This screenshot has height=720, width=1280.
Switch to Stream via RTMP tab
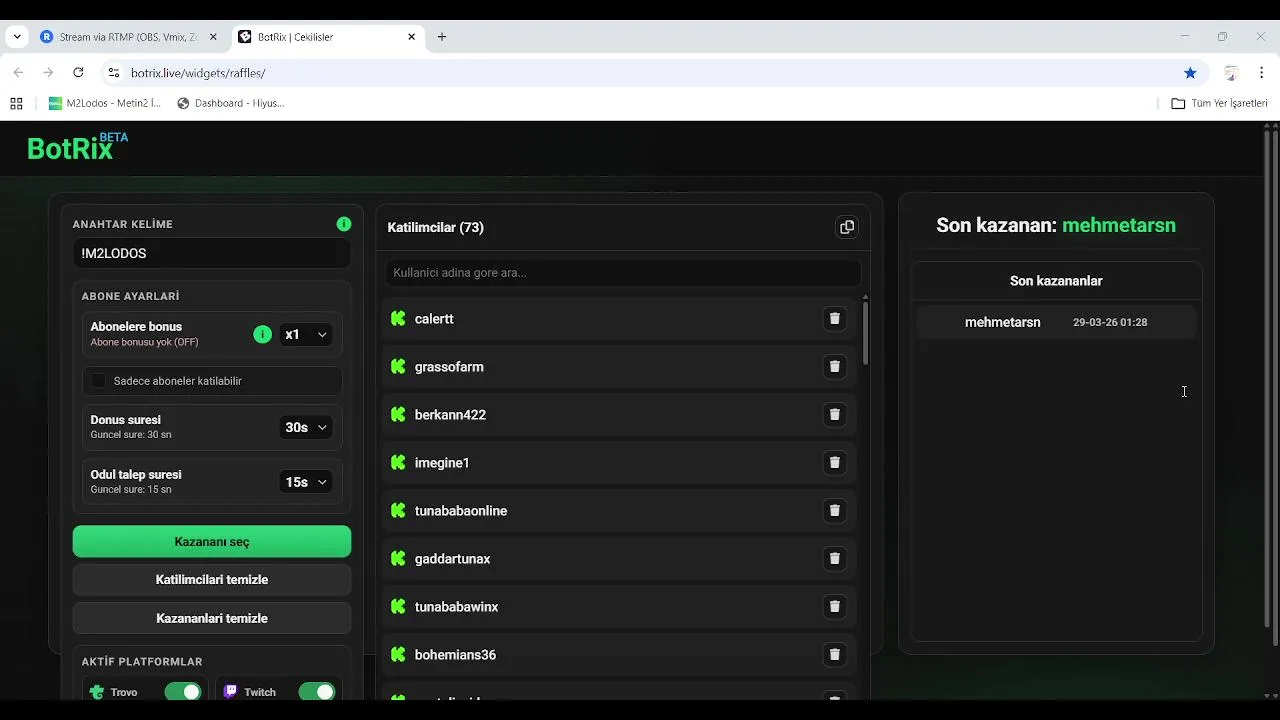click(x=130, y=37)
